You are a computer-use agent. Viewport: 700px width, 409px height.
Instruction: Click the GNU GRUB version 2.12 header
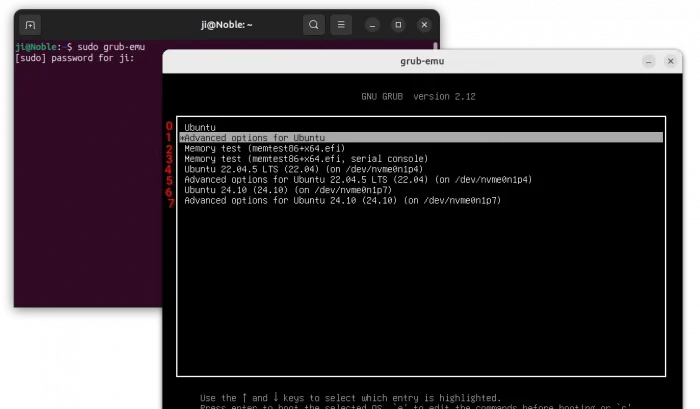click(x=418, y=96)
